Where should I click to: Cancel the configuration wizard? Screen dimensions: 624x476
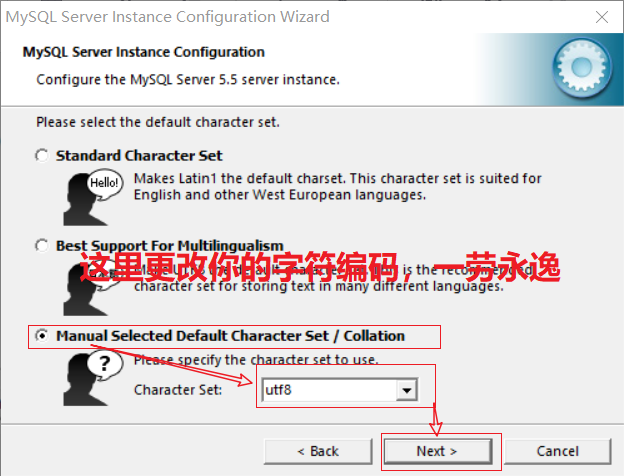pyautogui.click(x=558, y=451)
